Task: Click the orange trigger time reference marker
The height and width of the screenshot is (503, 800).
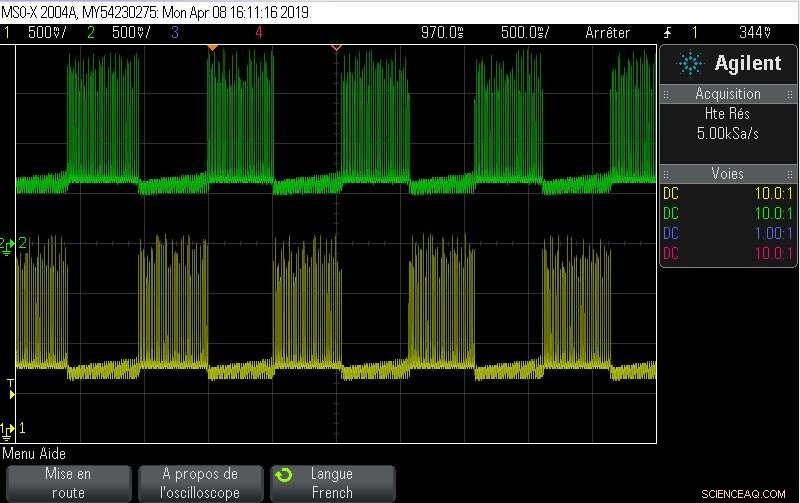Action: (211, 48)
